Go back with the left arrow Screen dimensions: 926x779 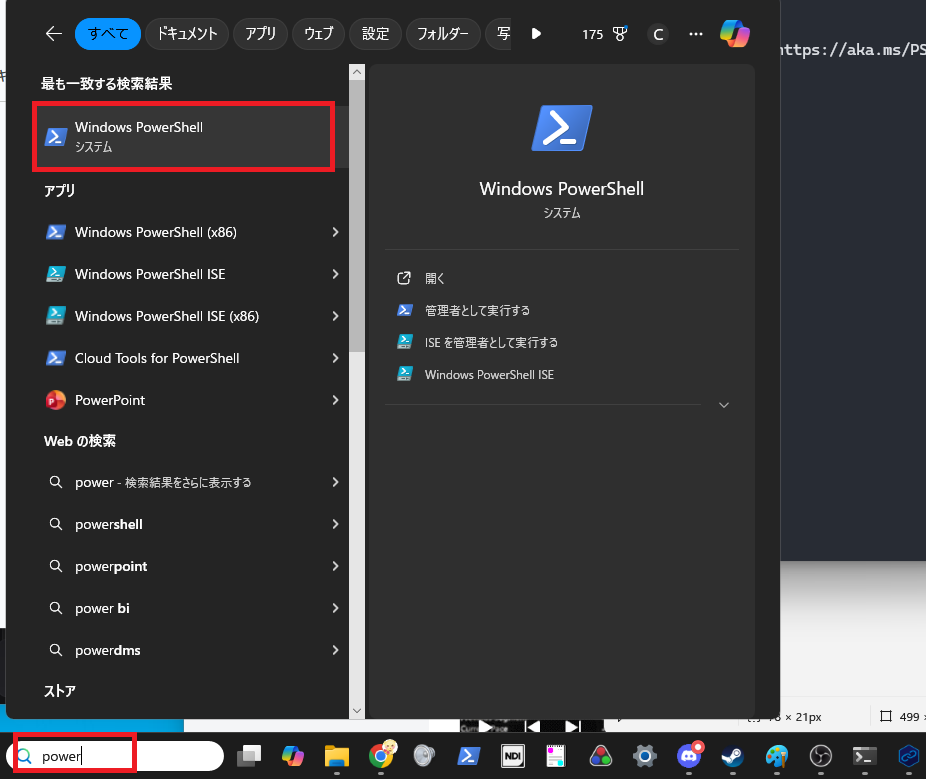pyautogui.click(x=54, y=34)
